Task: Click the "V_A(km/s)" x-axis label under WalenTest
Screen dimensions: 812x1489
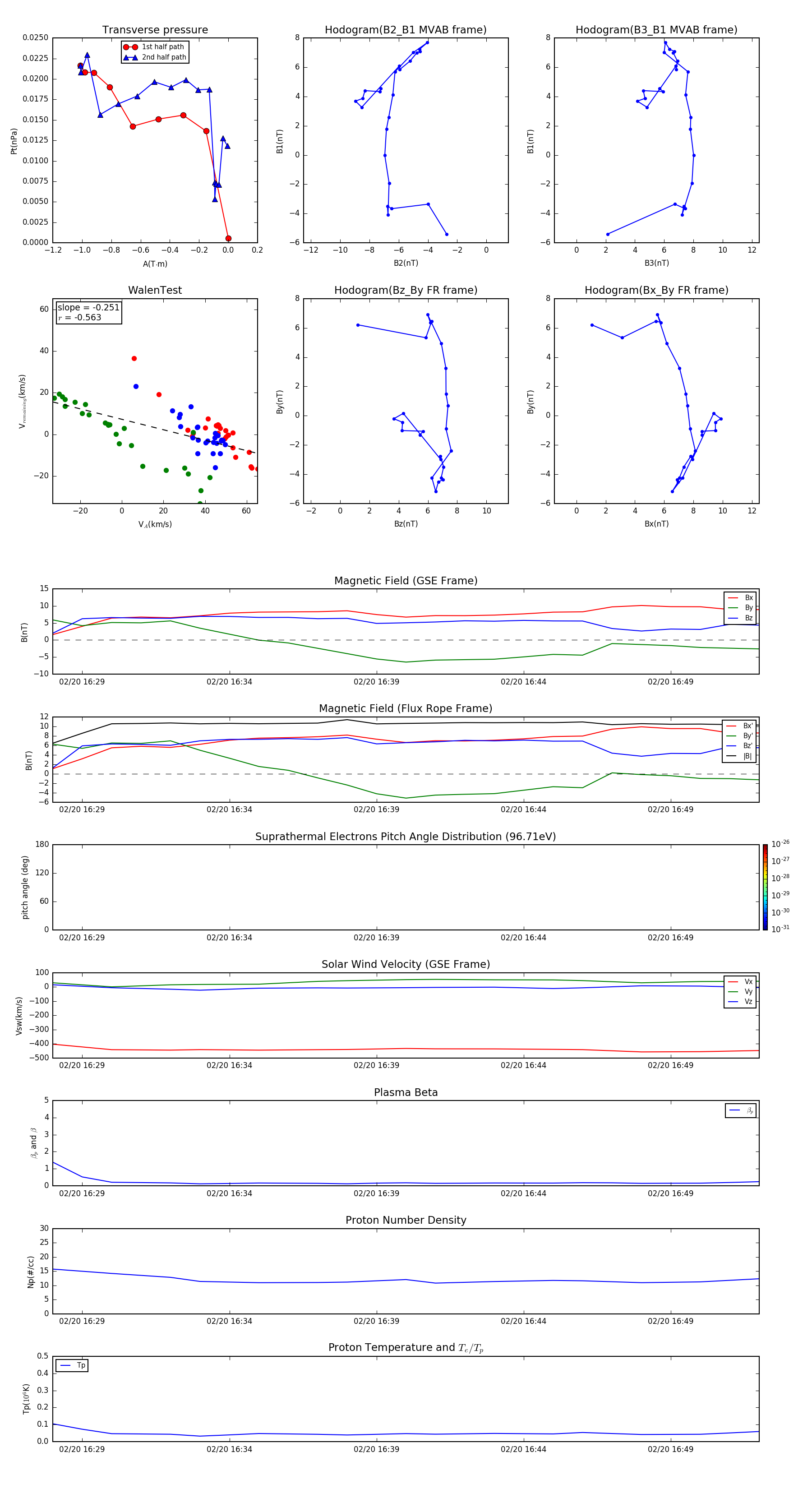Action: click(x=155, y=525)
